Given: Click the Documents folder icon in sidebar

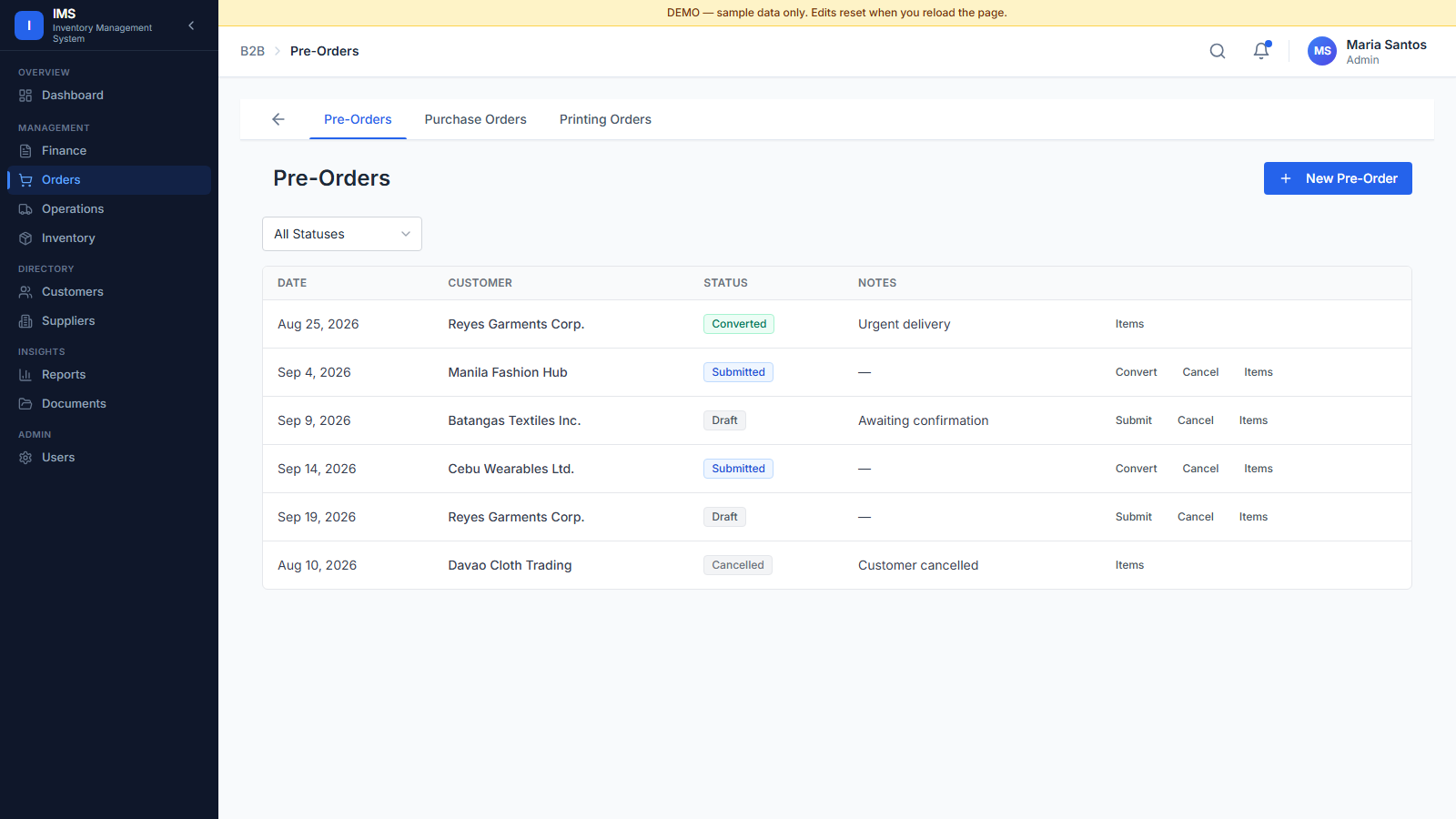Looking at the screenshot, I should 25,404.
